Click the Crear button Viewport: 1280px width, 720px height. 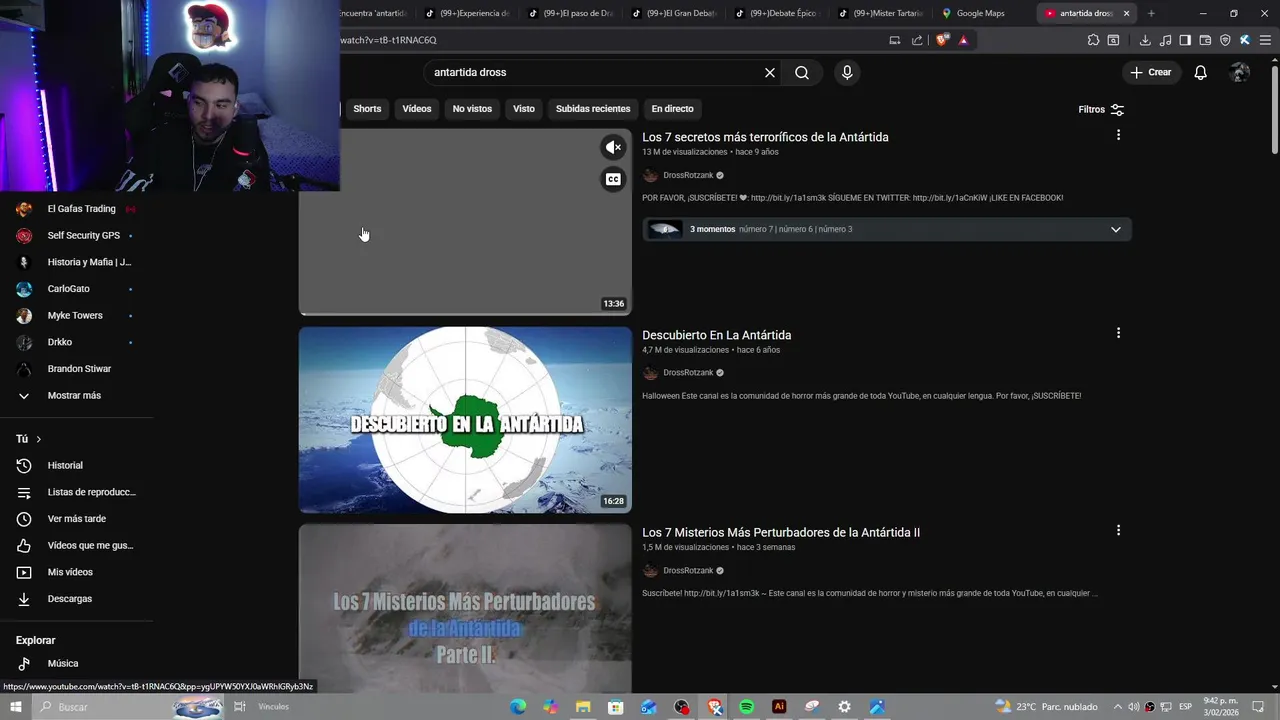[x=1150, y=72]
